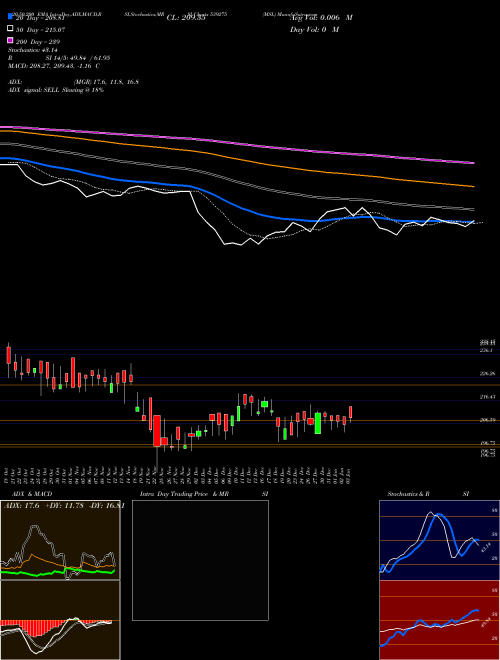Image resolution: width=500 pixels, height=660 pixels.
Task: Click the large green candlestick near 27 Dec
Action: (x=318, y=423)
